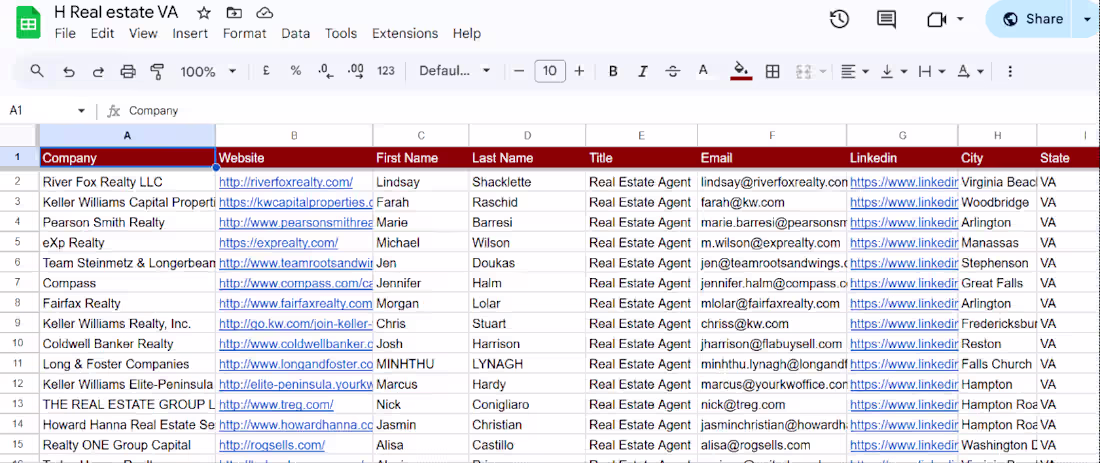Click the font size input field
1100x463 pixels.
pos(550,71)
